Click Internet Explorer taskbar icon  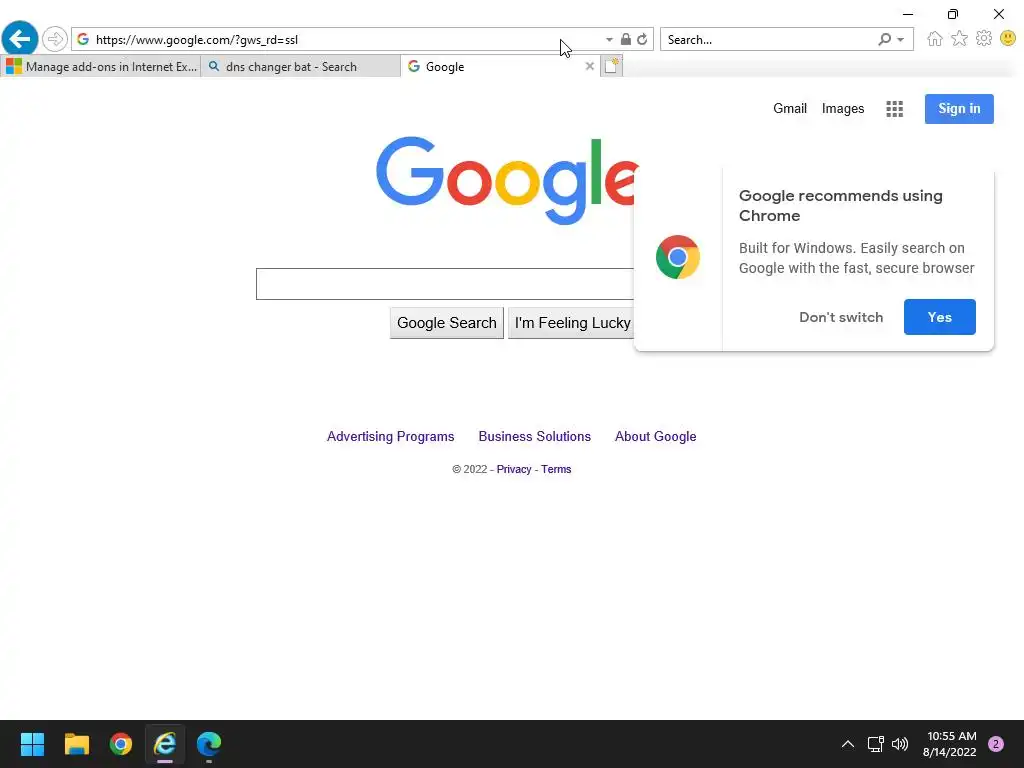[165, 744]
